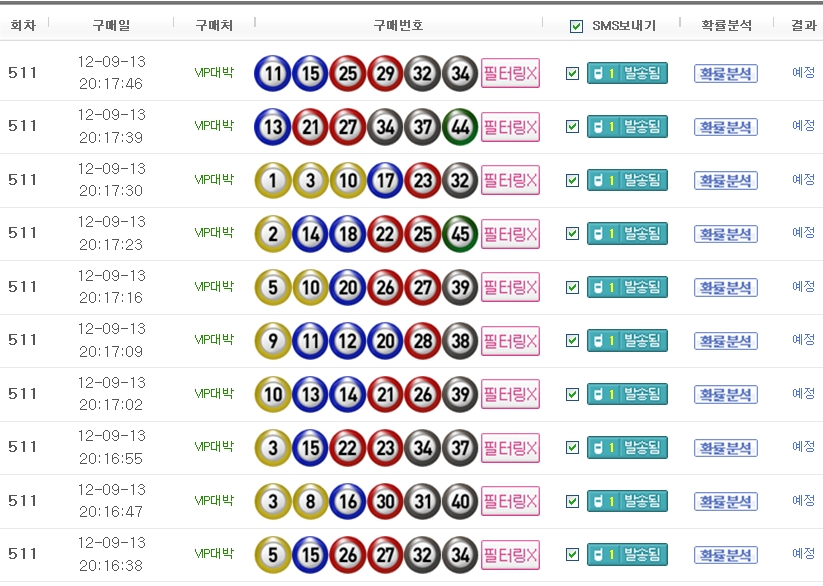Click the blue ball number 17
The height and width of the screenshot is (586, 823).
(x=385, y=180)
